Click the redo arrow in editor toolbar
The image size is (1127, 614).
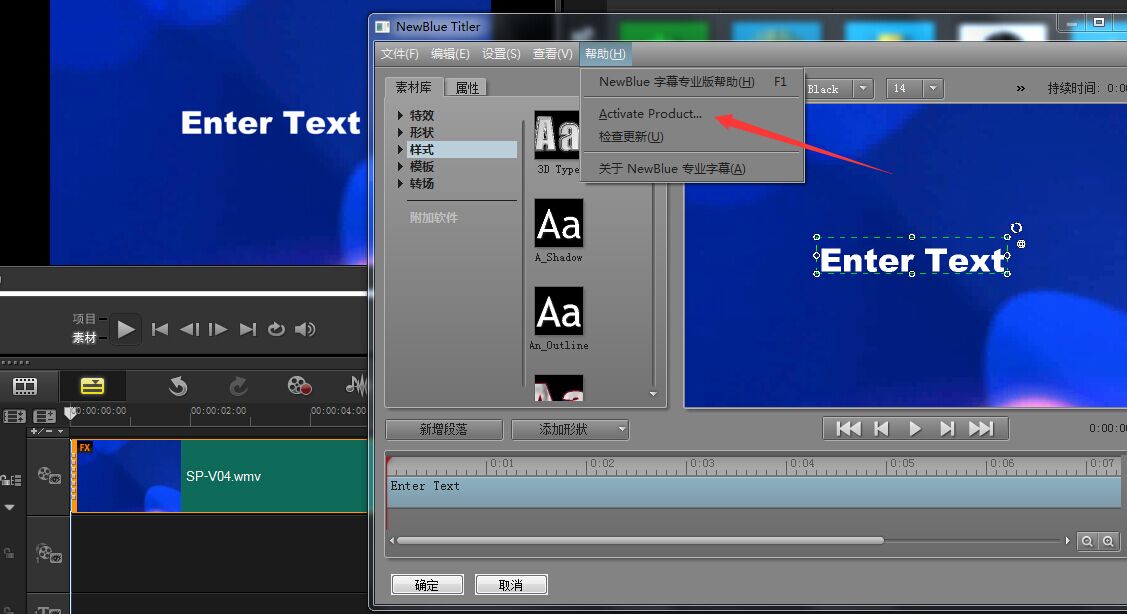coord(238,386)
